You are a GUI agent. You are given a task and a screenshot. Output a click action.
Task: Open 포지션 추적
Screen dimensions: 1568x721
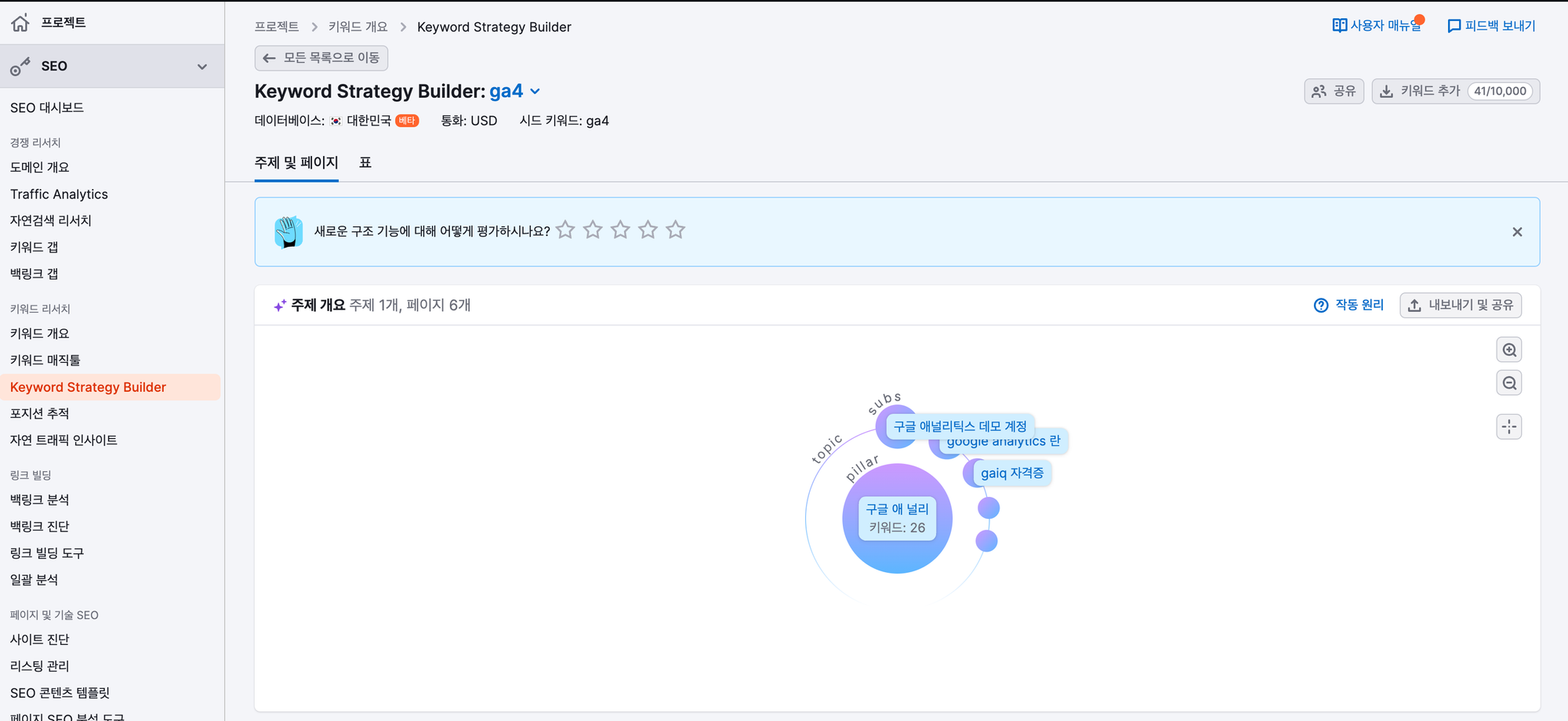click(40, 414)
